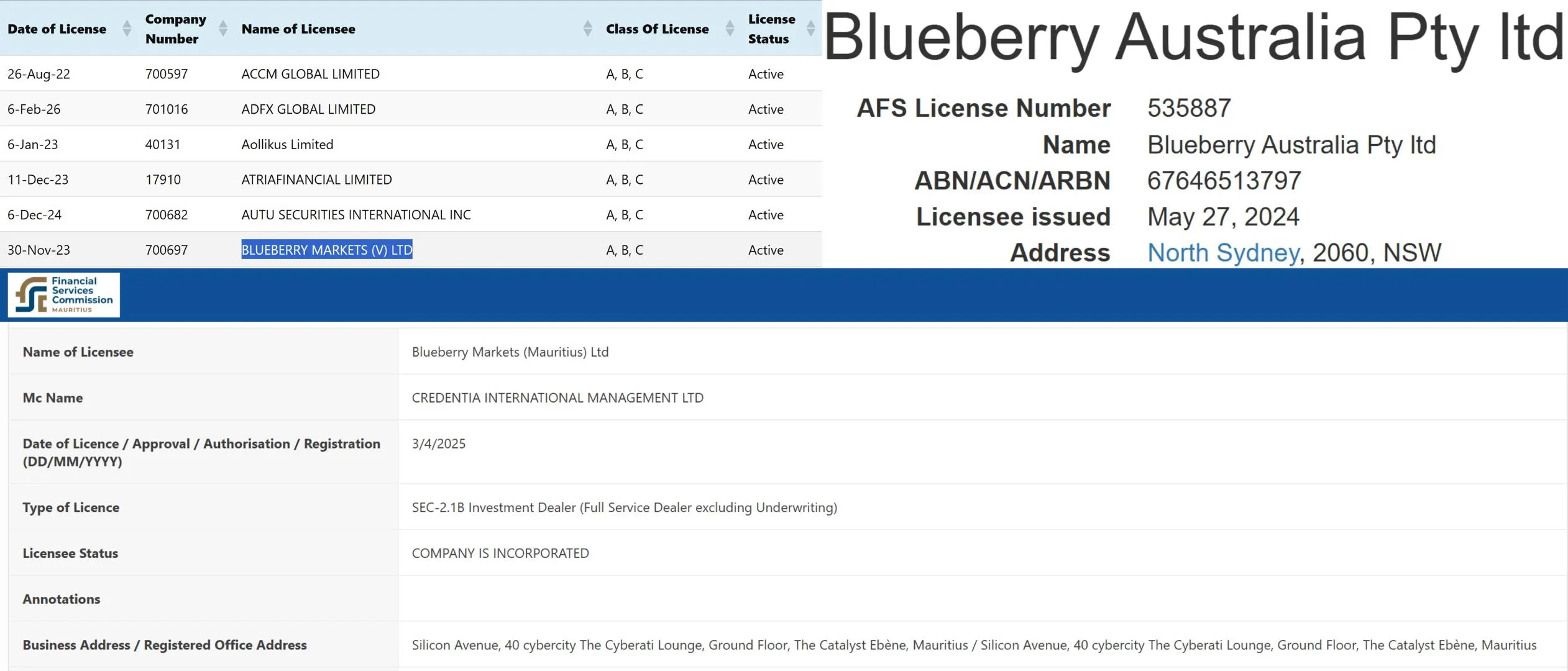Click company number 40131
1568x671 pixels.
click(163, 144)
